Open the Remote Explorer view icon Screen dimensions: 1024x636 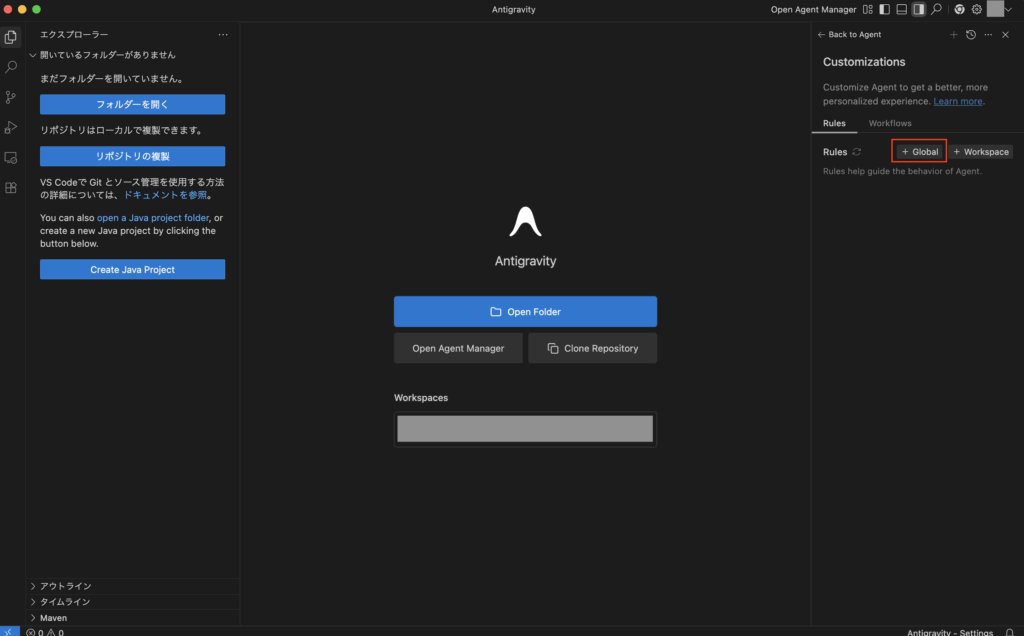11,157
